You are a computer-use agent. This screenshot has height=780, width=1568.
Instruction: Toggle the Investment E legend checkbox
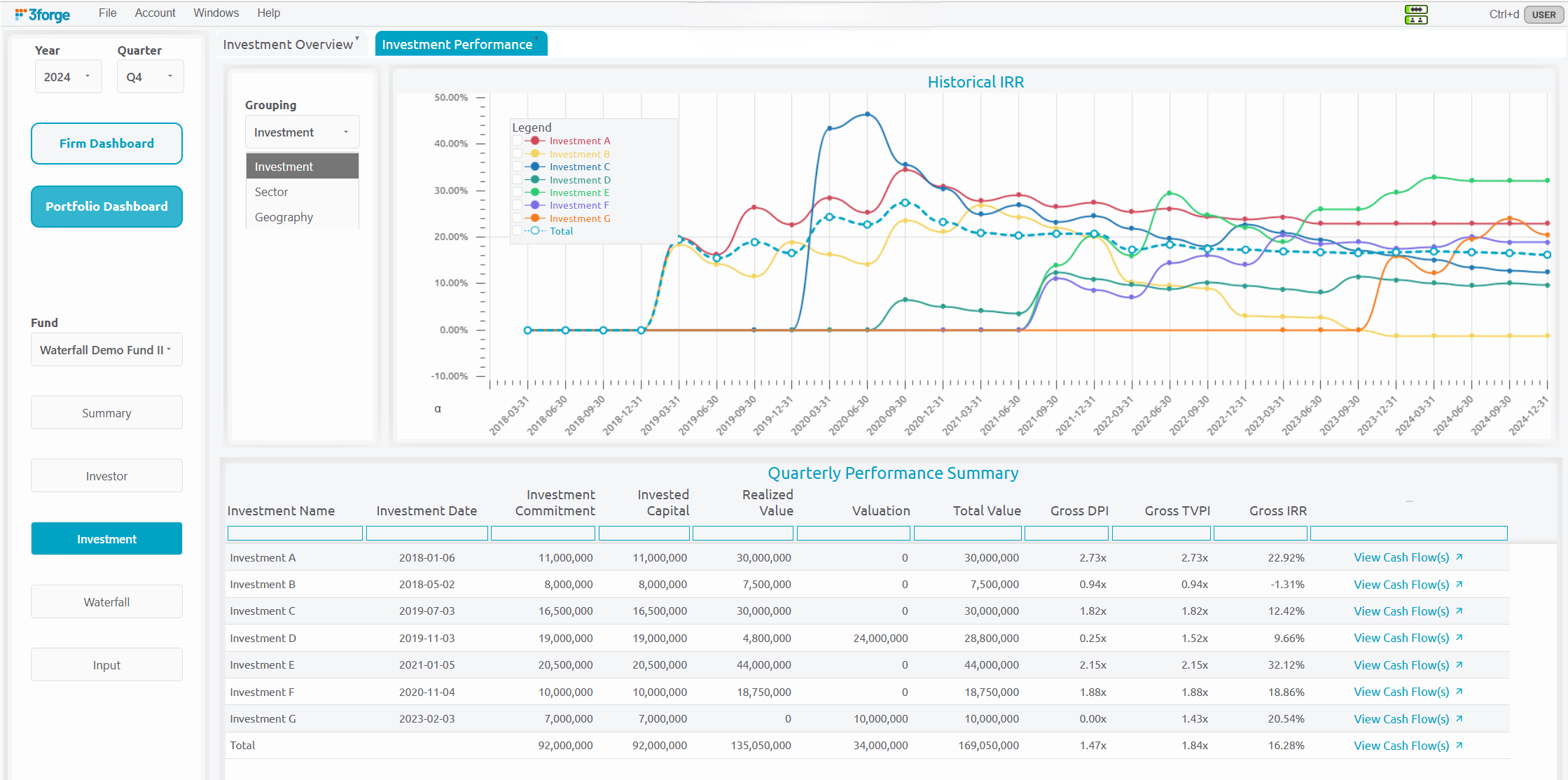518,193
